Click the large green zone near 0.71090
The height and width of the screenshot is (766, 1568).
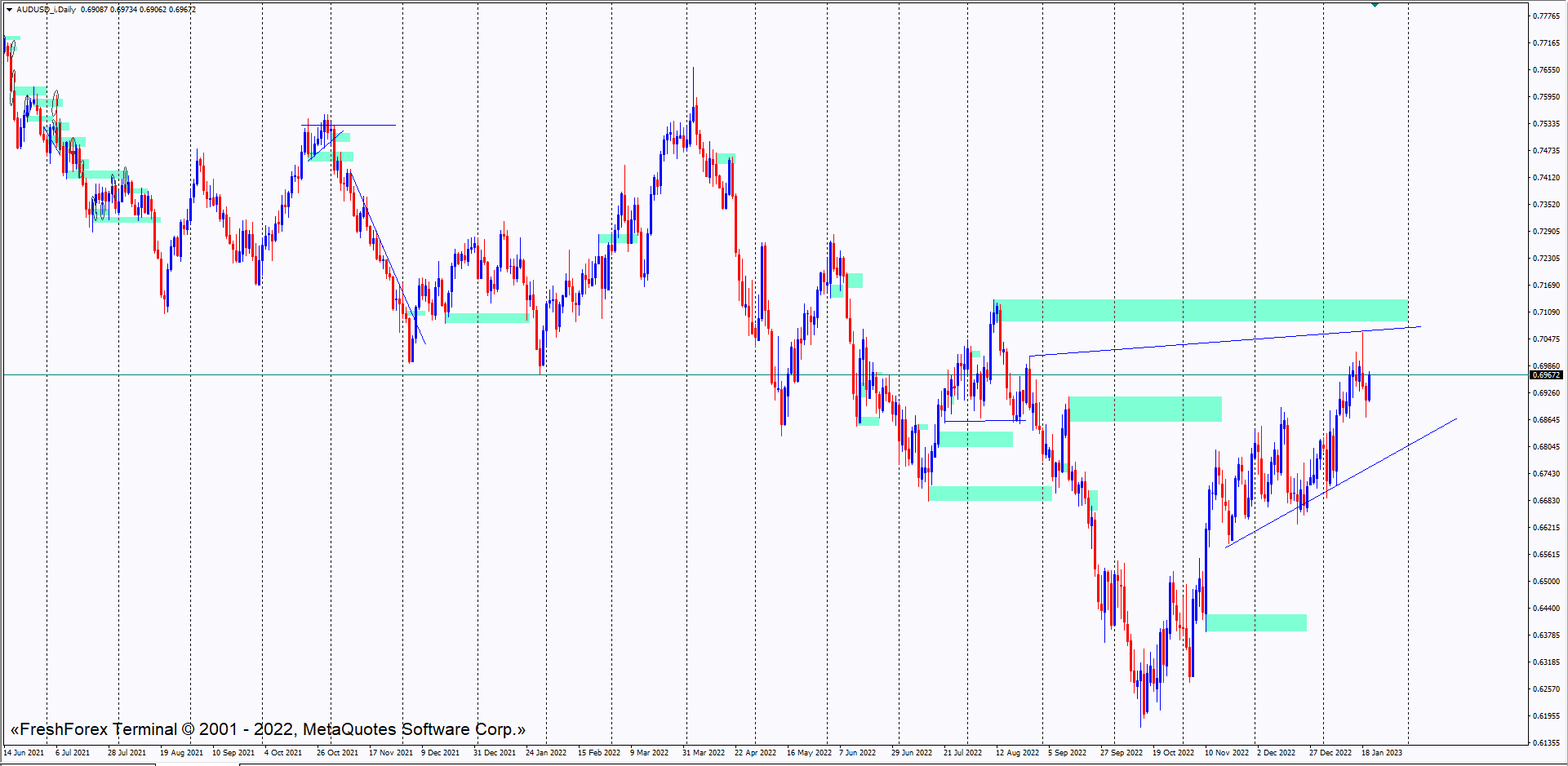(x=1202, y=311)
